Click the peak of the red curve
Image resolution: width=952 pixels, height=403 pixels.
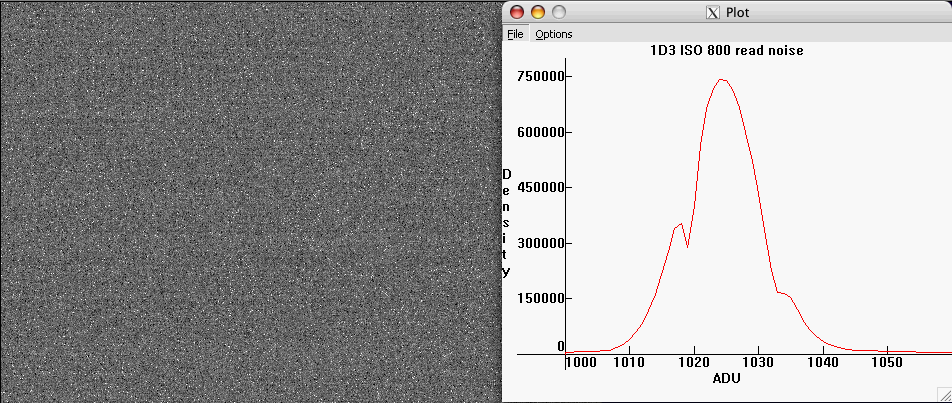(x=721, y=80)
